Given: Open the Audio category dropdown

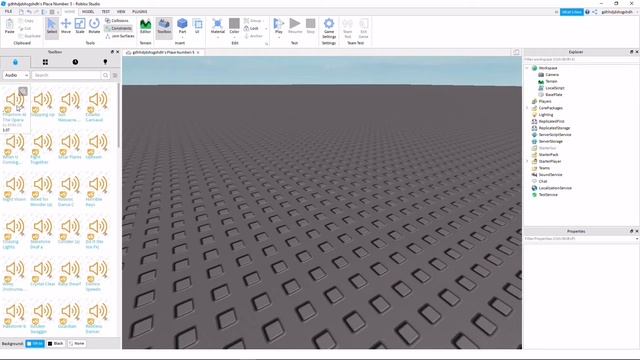Looking at the screenshot, I should pyautogui.click(x=16, y=75).
